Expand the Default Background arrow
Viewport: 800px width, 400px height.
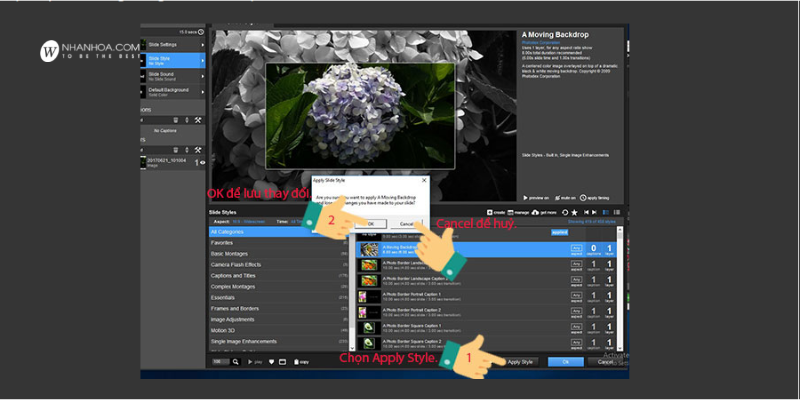(x=203, y=92)
